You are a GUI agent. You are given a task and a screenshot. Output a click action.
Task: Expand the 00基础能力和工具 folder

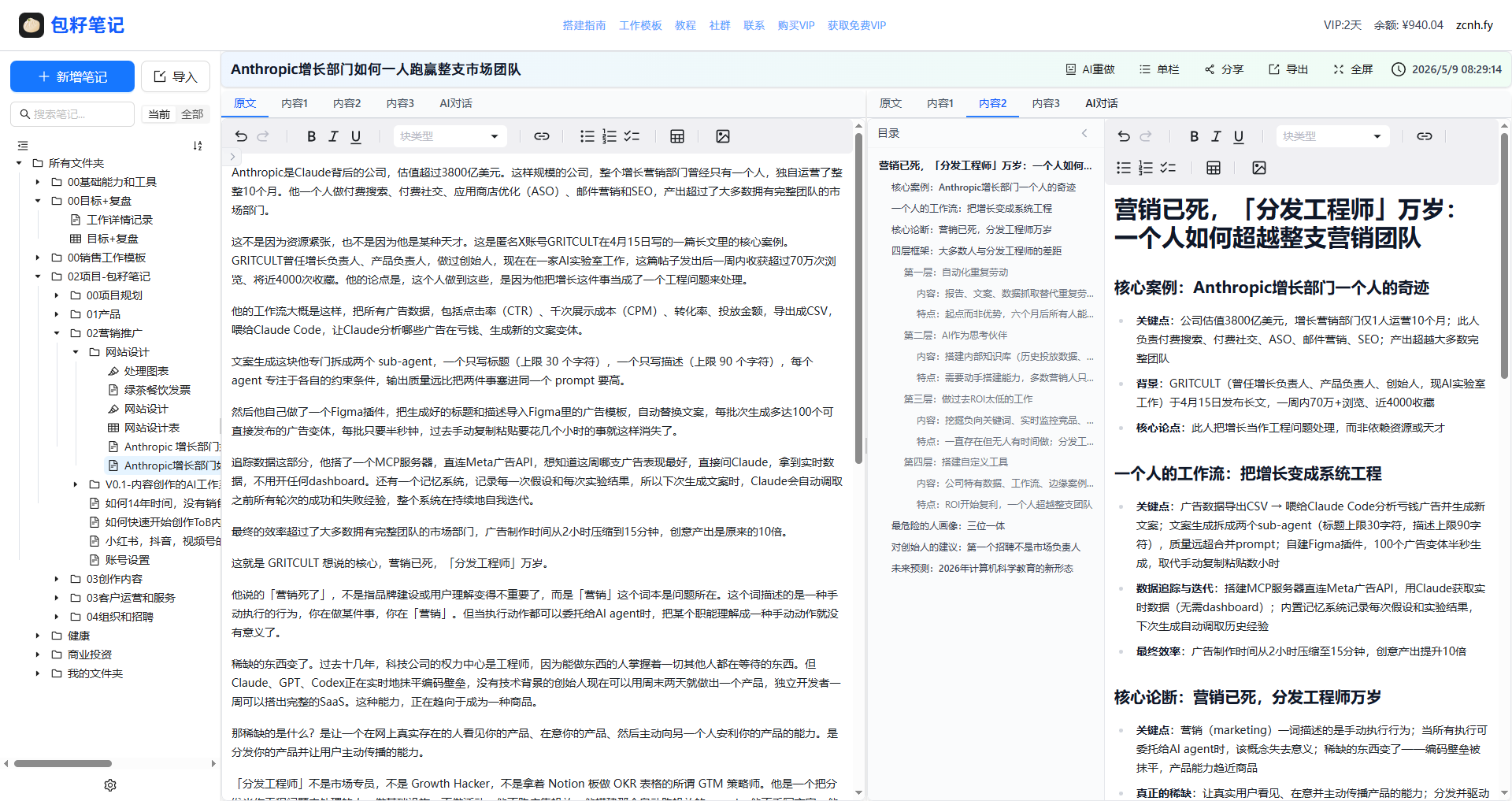38,182
